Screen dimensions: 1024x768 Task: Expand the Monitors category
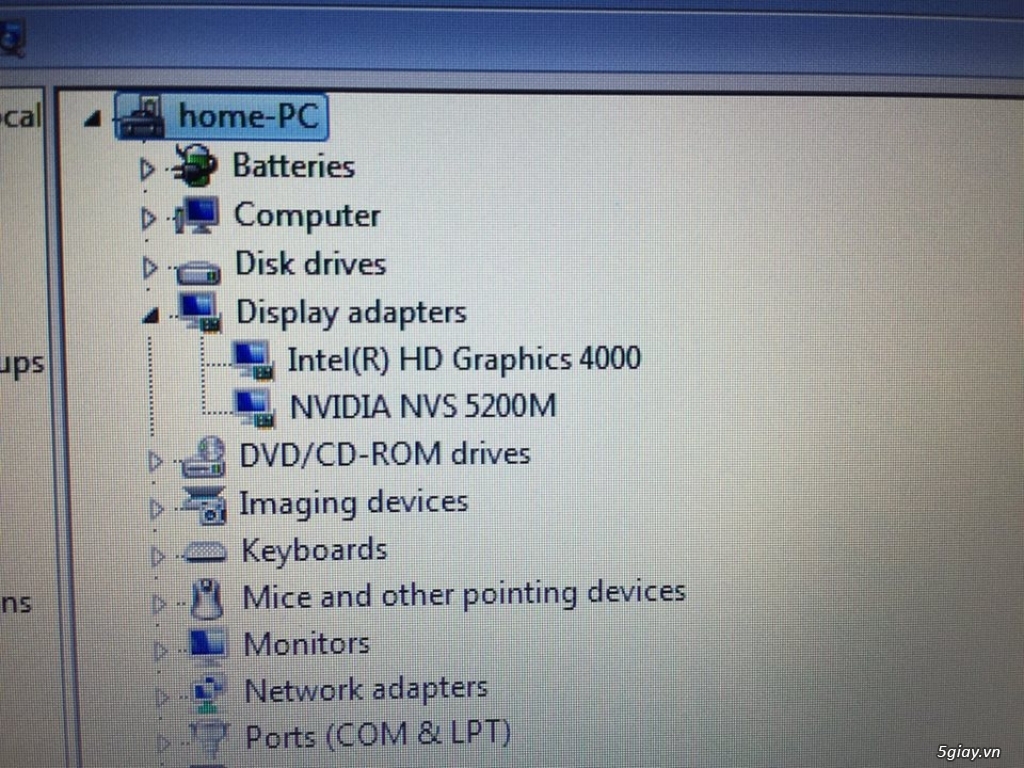(x=159, y=650)
